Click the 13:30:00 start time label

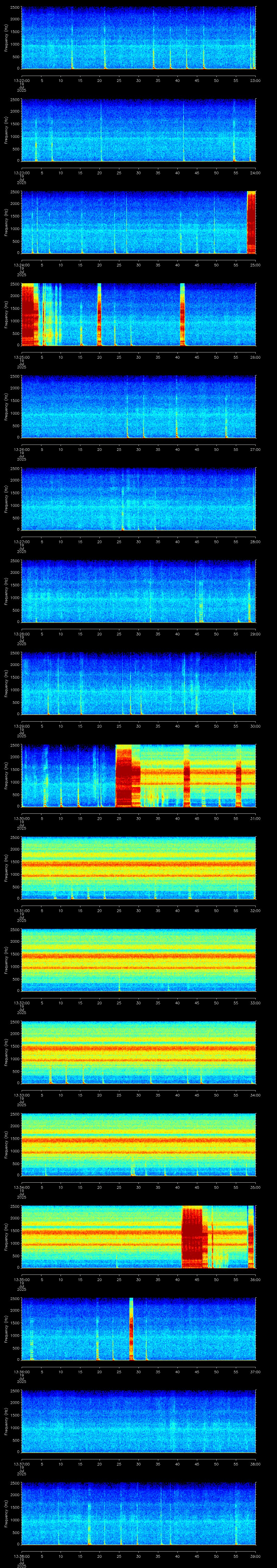[x=21, y=818]
